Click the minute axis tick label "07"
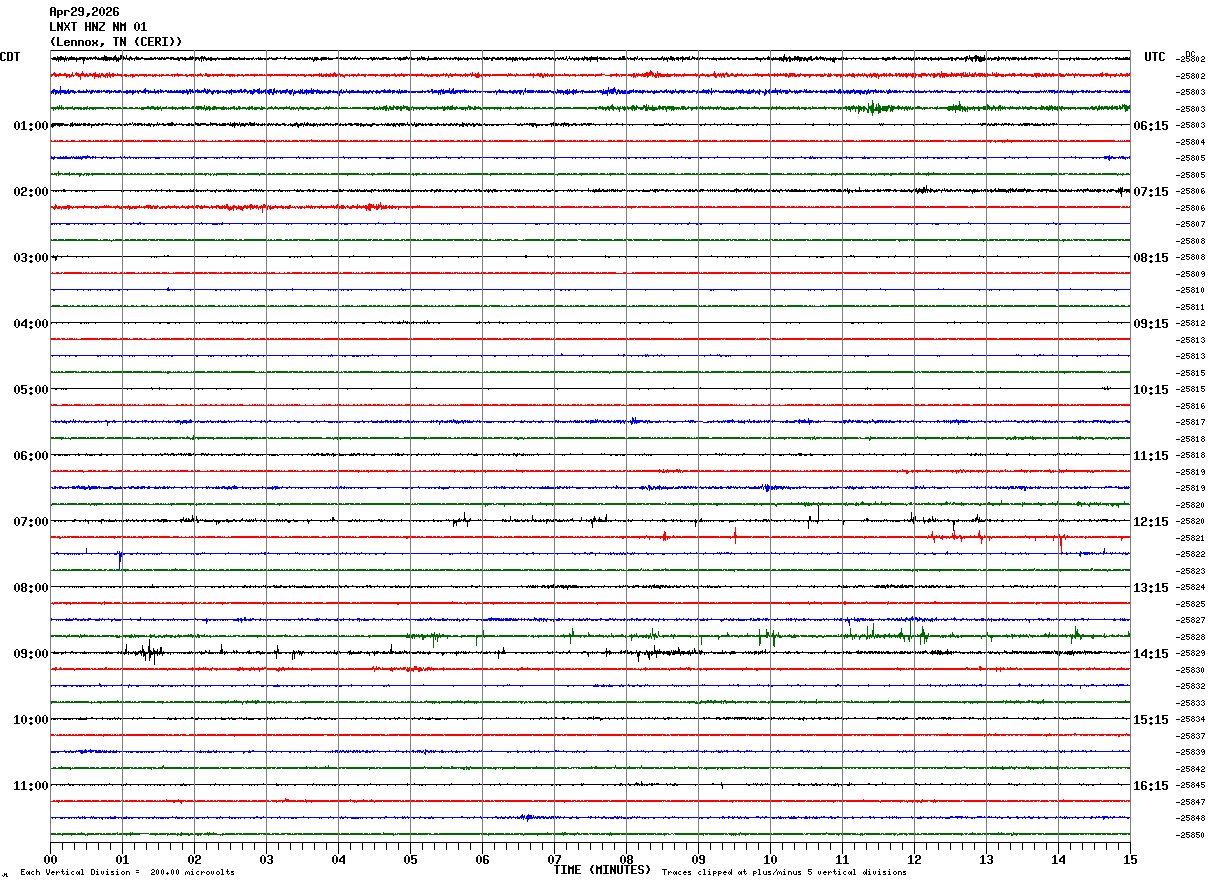The image size is (1210, 886). coord(554,859)
